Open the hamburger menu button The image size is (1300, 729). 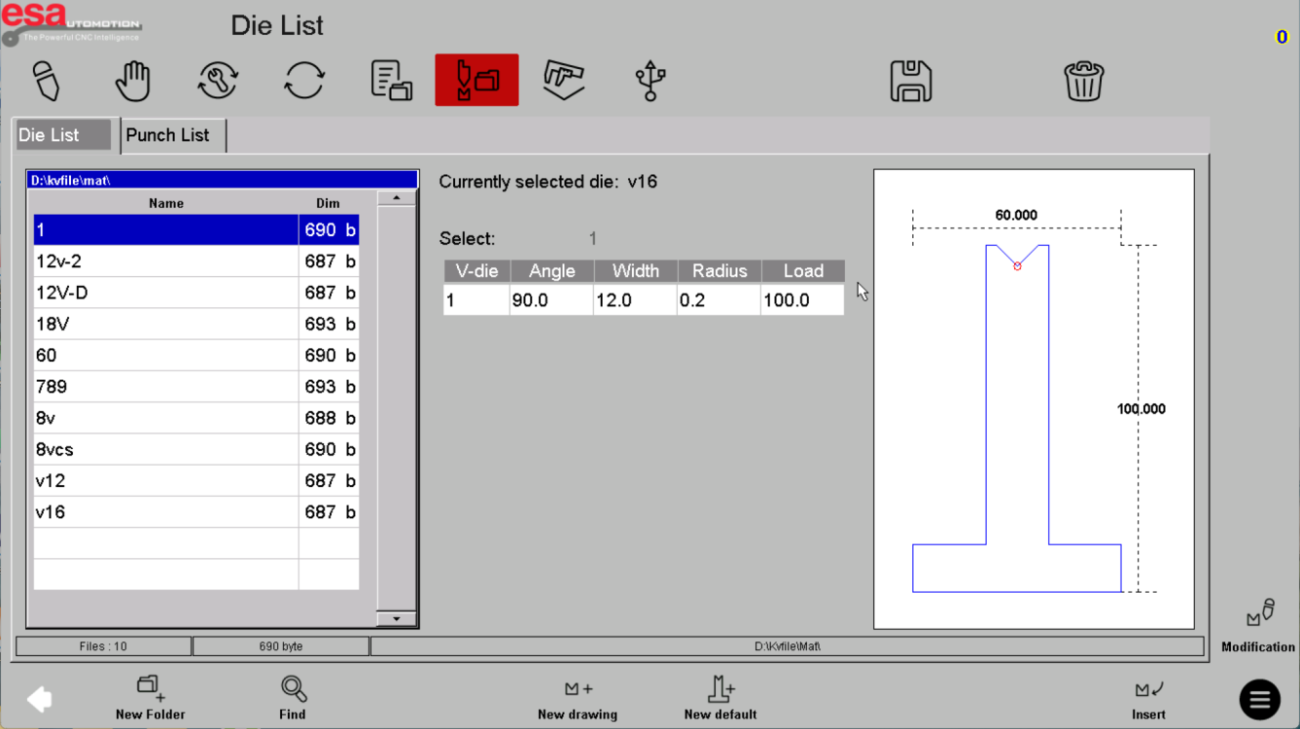pyautogui.click(x=1259, y=699)
